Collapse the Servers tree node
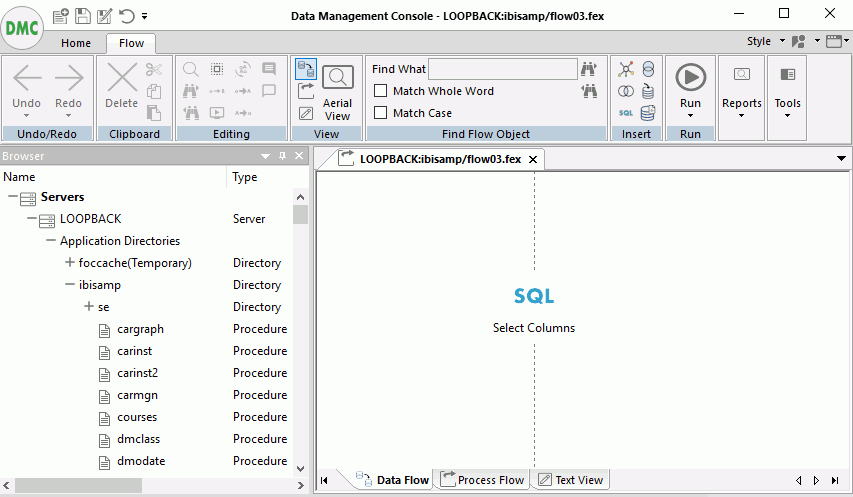This screenshot has height=497, width=853. (13, 197)
